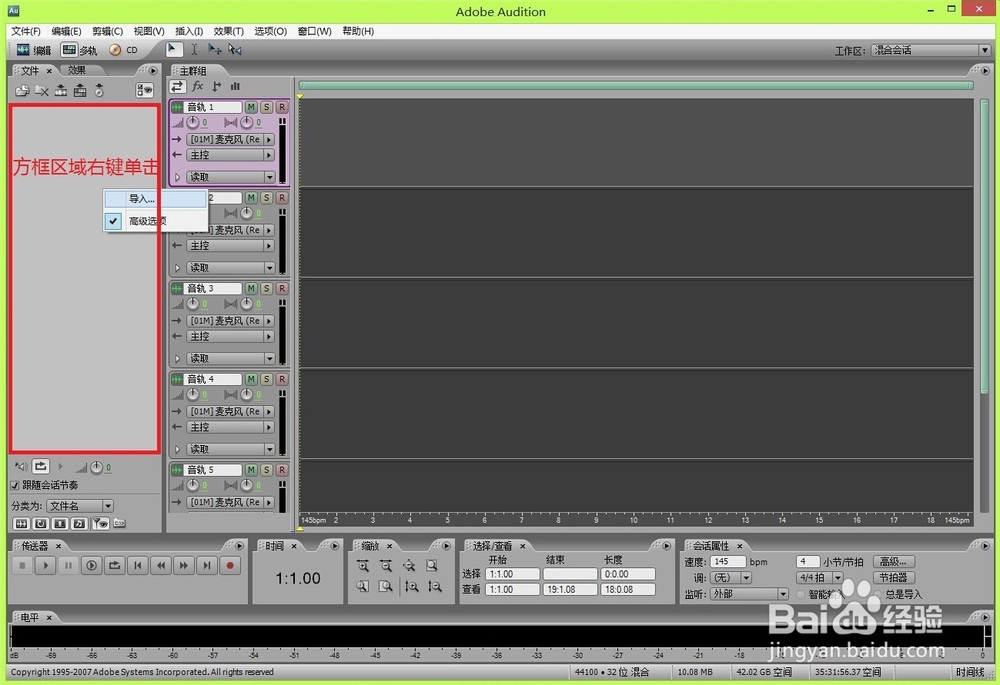Show the sends view in main panel

(217, 86)
